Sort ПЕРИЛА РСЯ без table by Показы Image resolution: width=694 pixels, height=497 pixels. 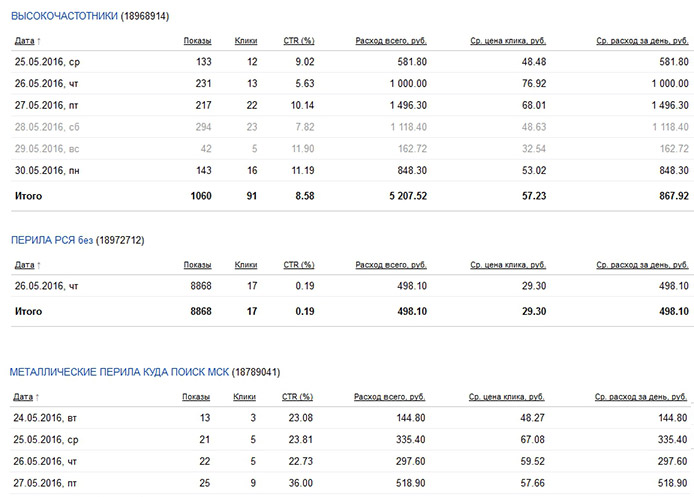197,265
